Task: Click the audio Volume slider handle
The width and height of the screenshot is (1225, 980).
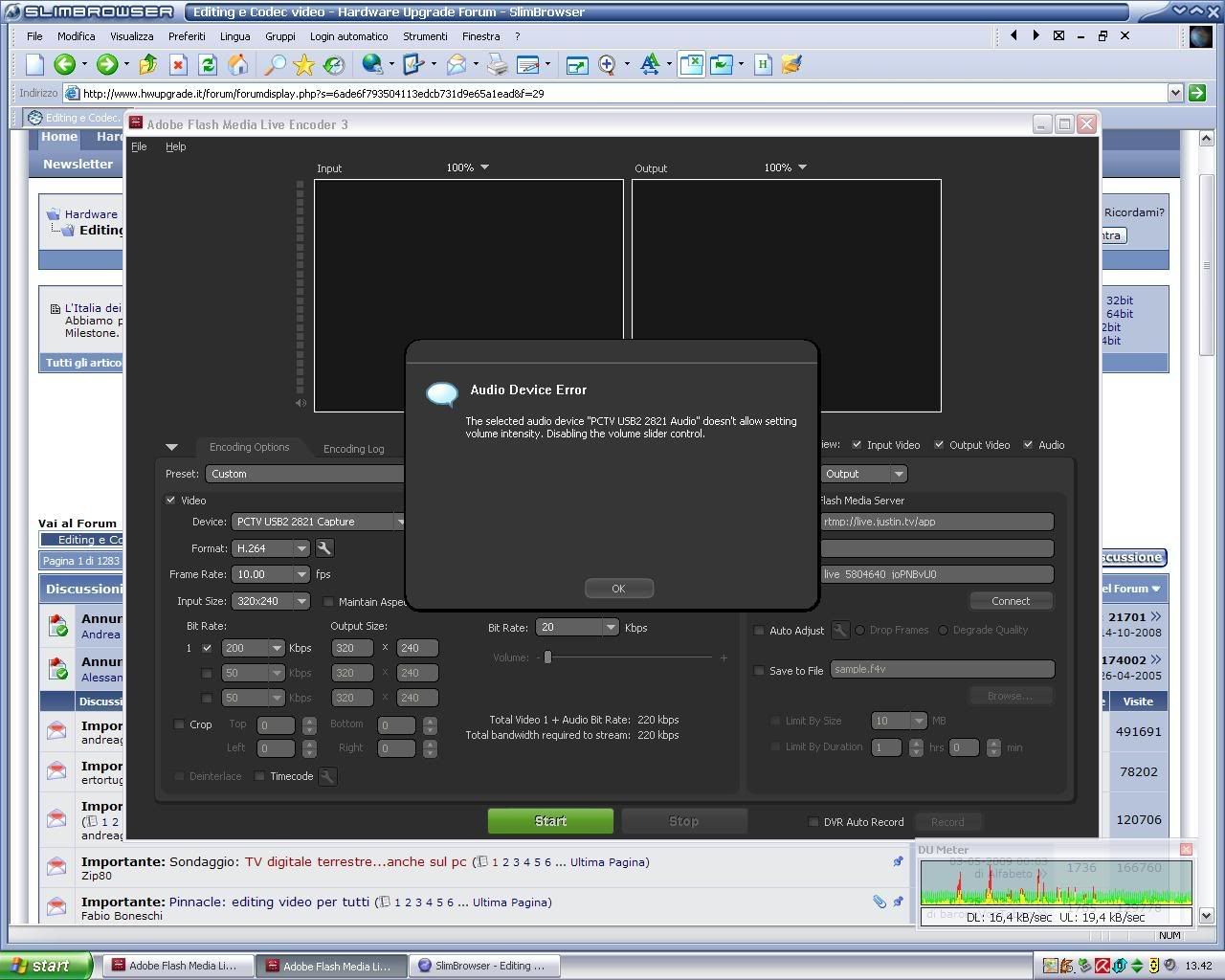Action: [548, 657]
